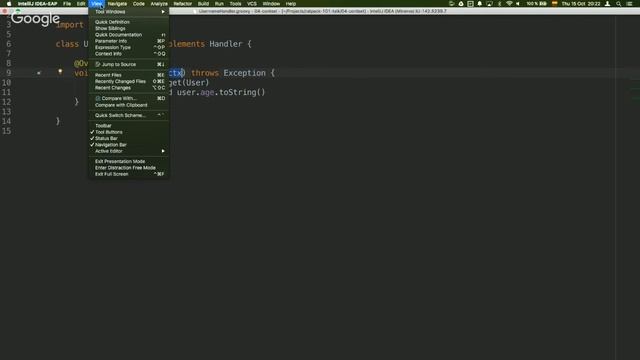Close the open View menu

click(97, 4)
